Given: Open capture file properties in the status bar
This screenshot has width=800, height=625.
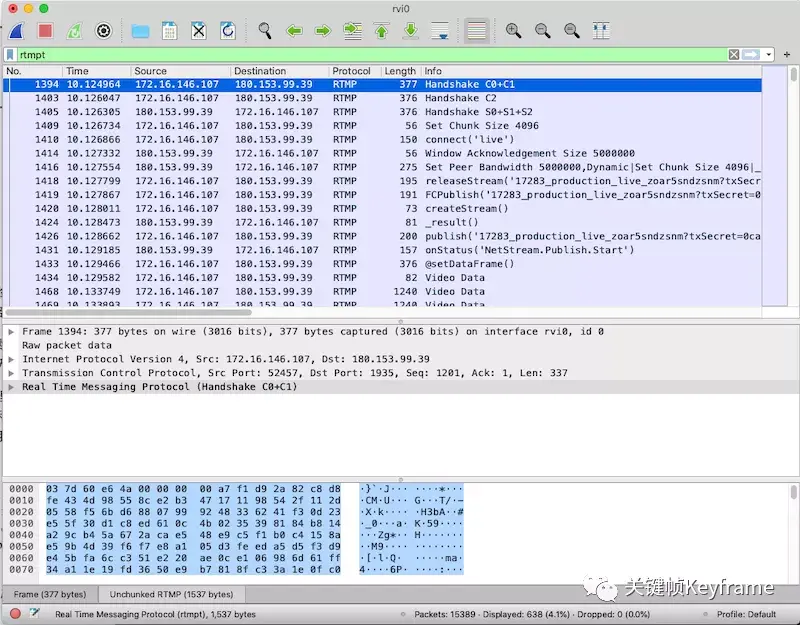Looking at the screenshot, I should 34,613.
